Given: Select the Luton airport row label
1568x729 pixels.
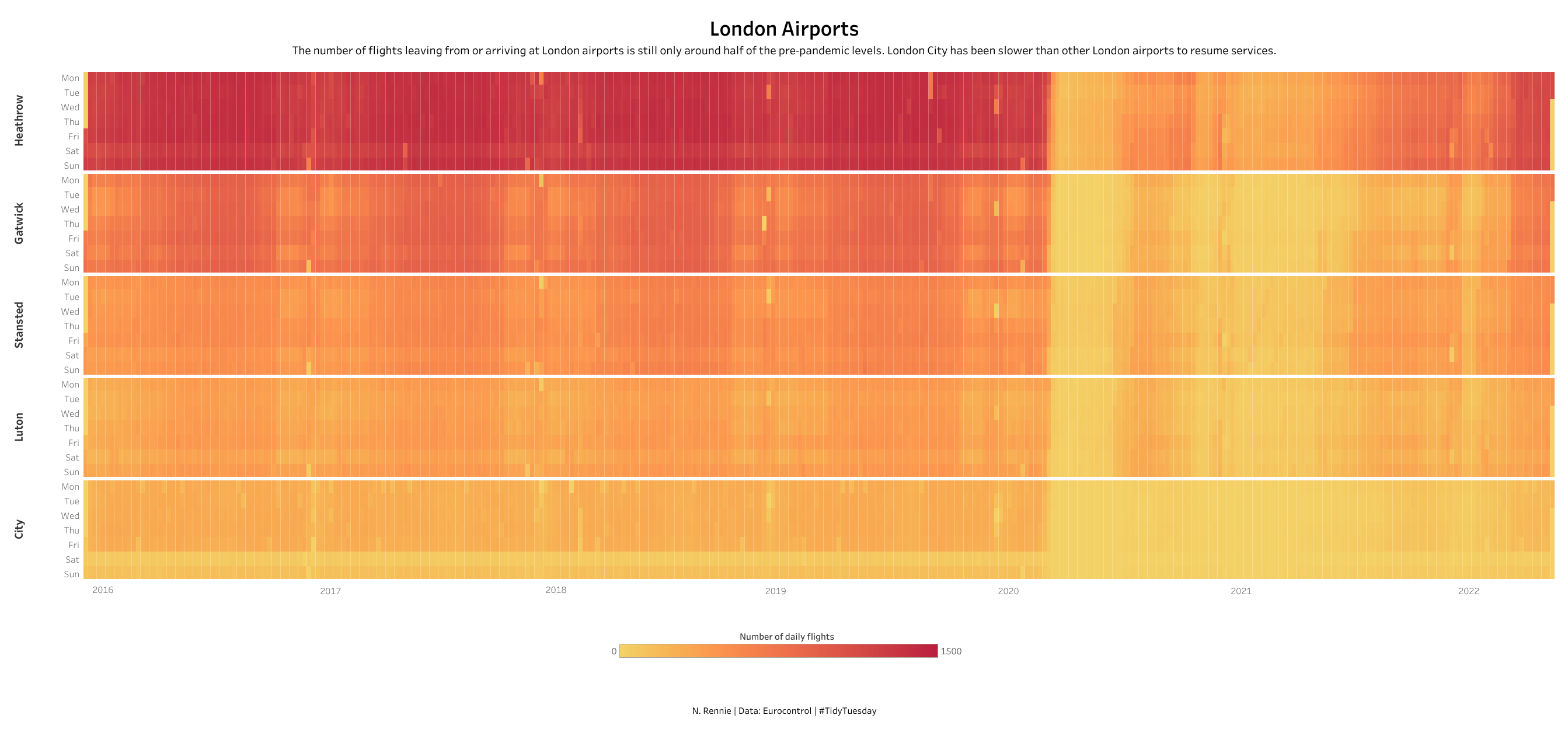Looking at the screenshot, I should click(x=19, y=427).
